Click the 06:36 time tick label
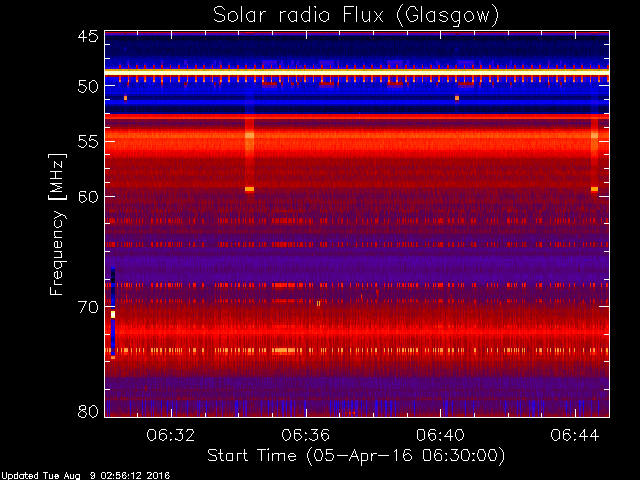The image size is (640, 480). tap(306, 435)
